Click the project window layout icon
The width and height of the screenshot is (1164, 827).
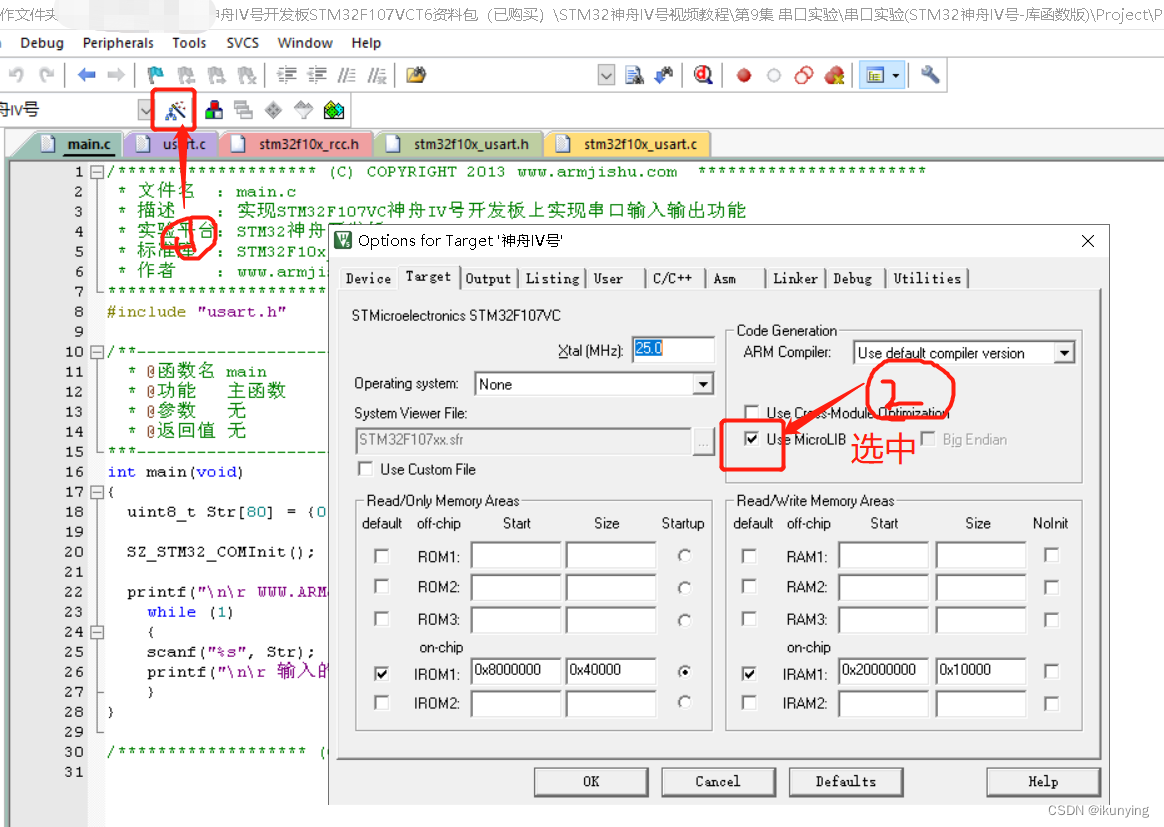coord(875,76)
